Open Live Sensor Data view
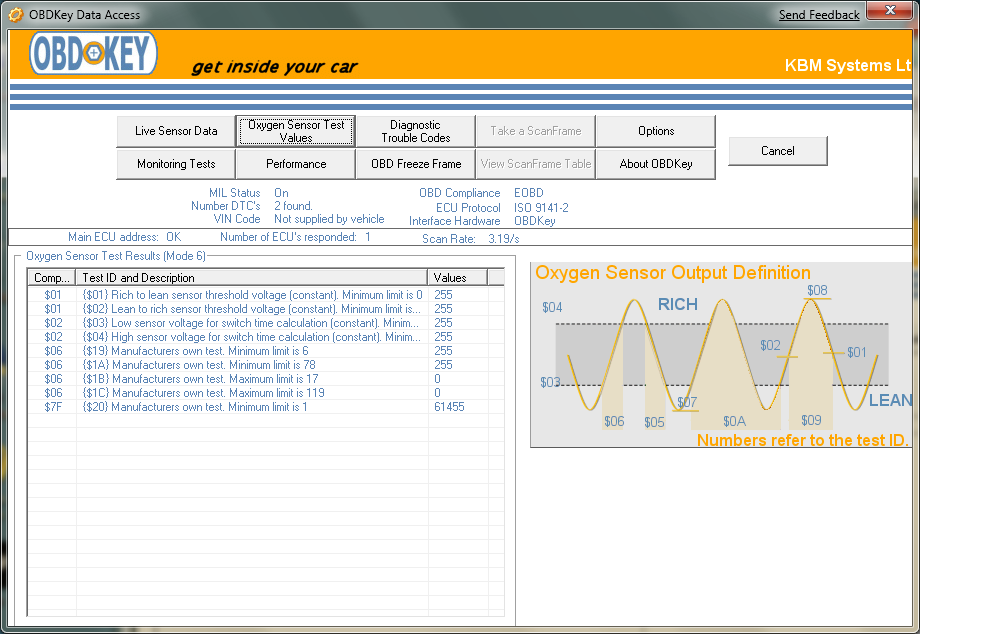The height and width of the screenshot is (634, 1008). tap(176, 131)
